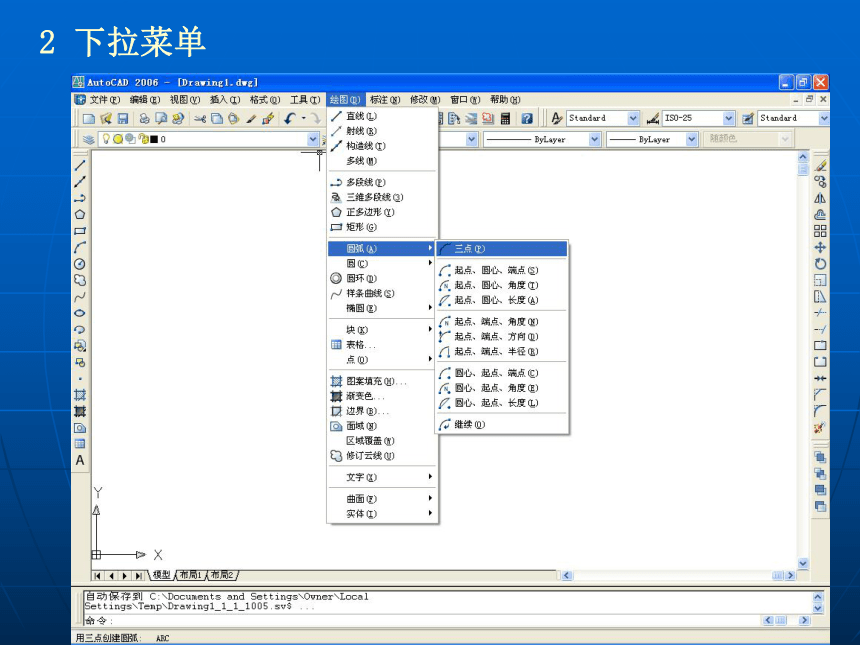Select the Spline tool in left toolbar
The image size is (860, 645).
tap(80, 297)
